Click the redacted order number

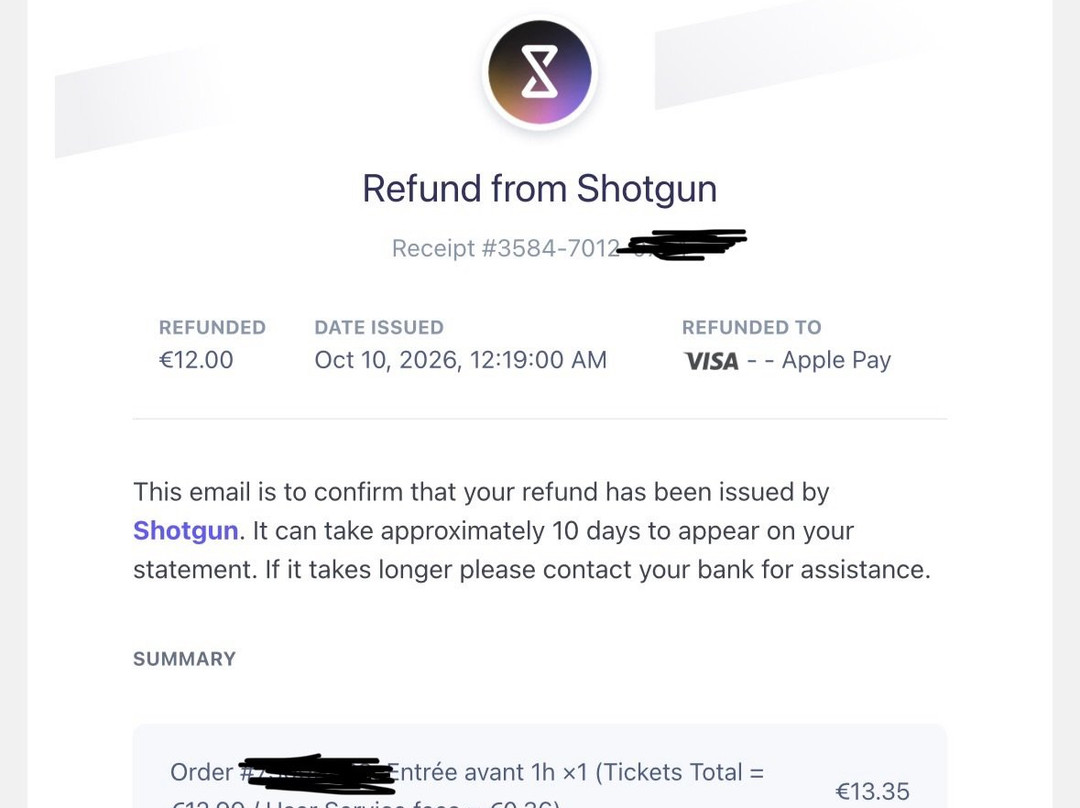coord(317,774)
